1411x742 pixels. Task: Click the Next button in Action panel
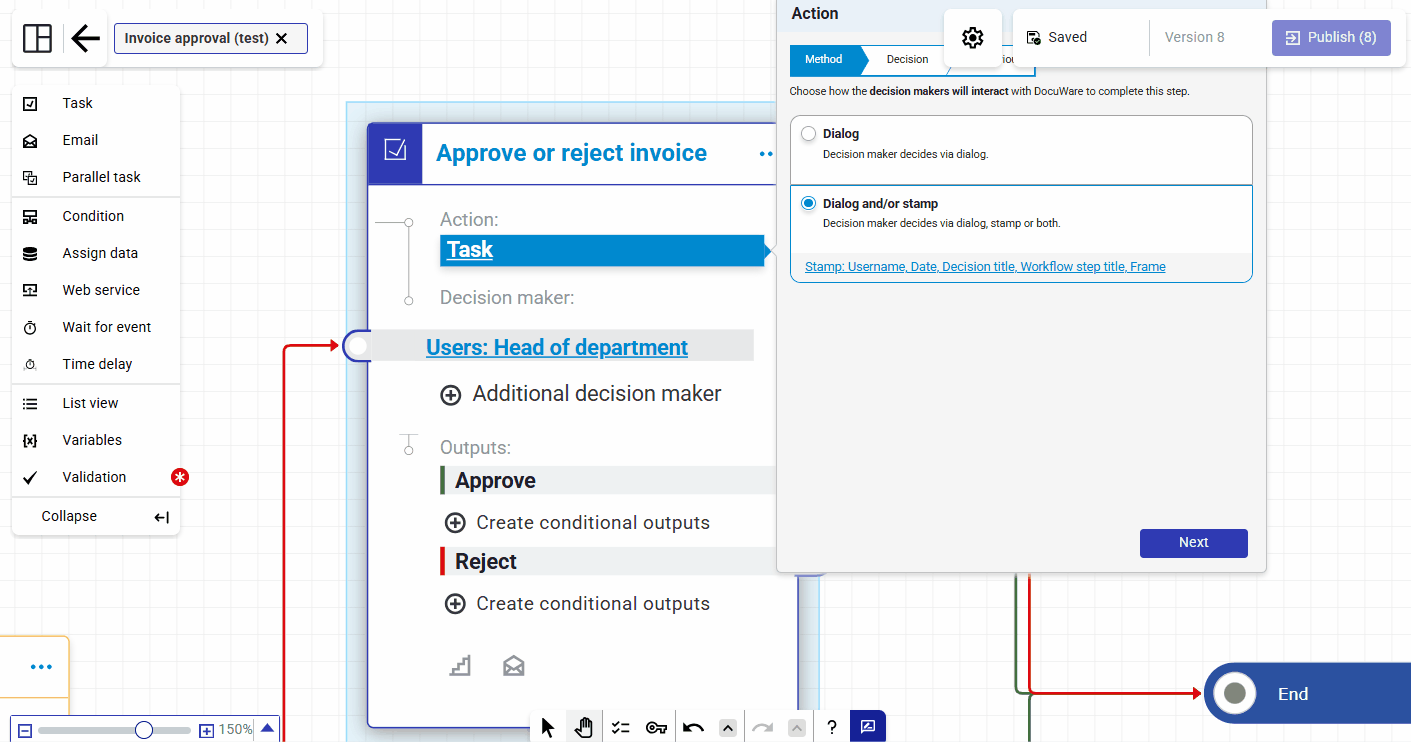click(x=1194, y=543)
